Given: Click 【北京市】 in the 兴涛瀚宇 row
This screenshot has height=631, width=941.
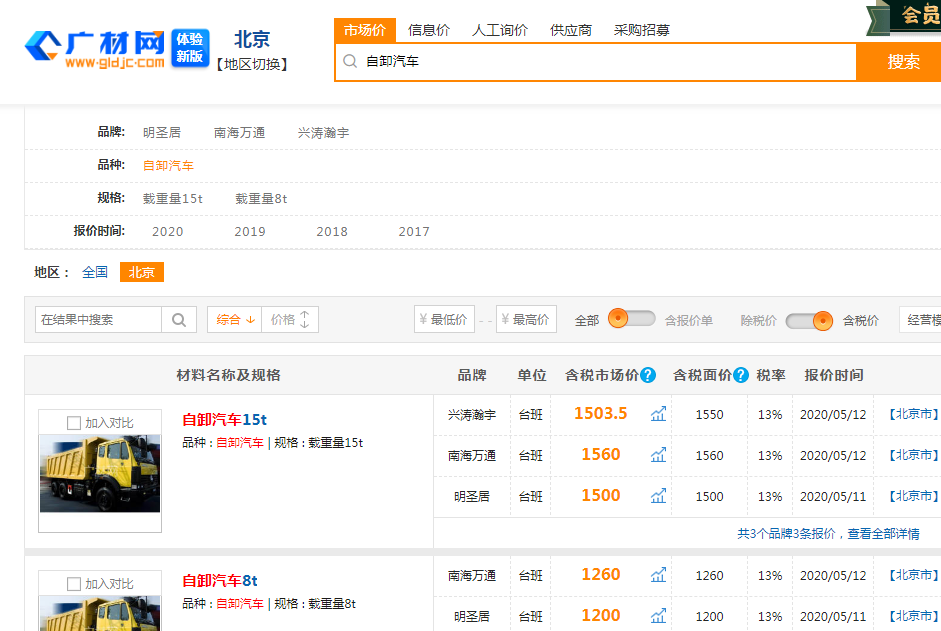Looking at the screenshot, I should pos(913,414).
